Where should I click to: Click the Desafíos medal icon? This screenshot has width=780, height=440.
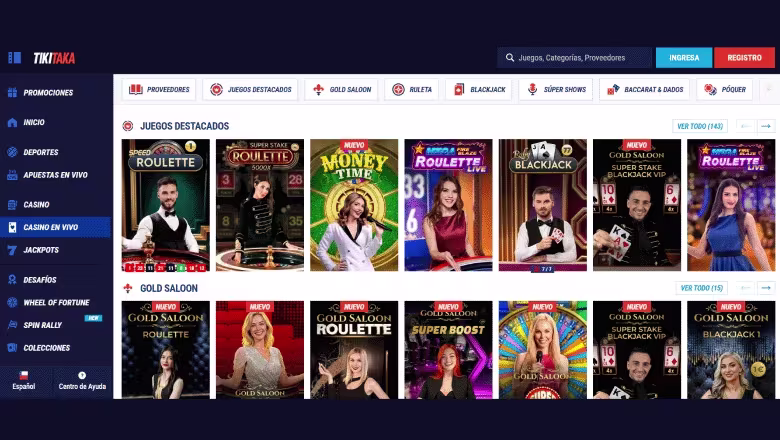click(12, 280)
